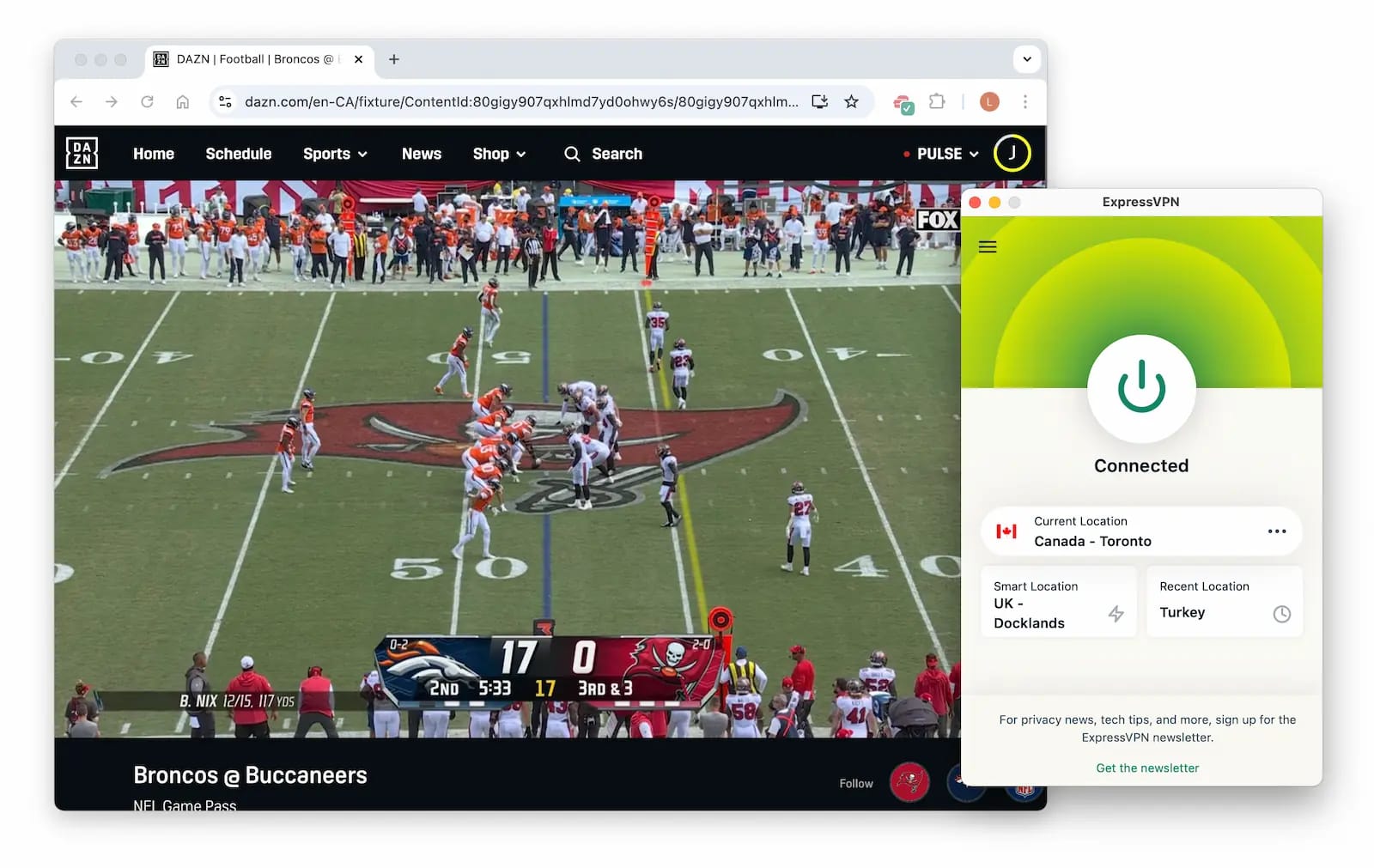Open the Chrome extensions puzzle icon

click(937, 101)
